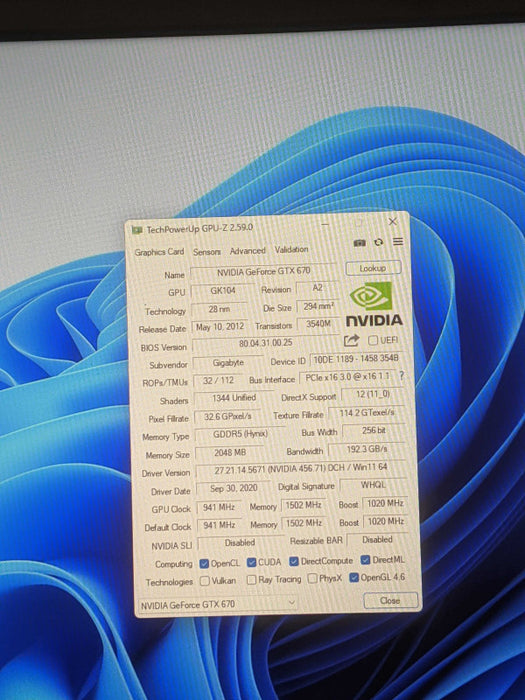Click the NVIDIA SLI value Disabled
This screenshot has width=525, height=700.
240,543
